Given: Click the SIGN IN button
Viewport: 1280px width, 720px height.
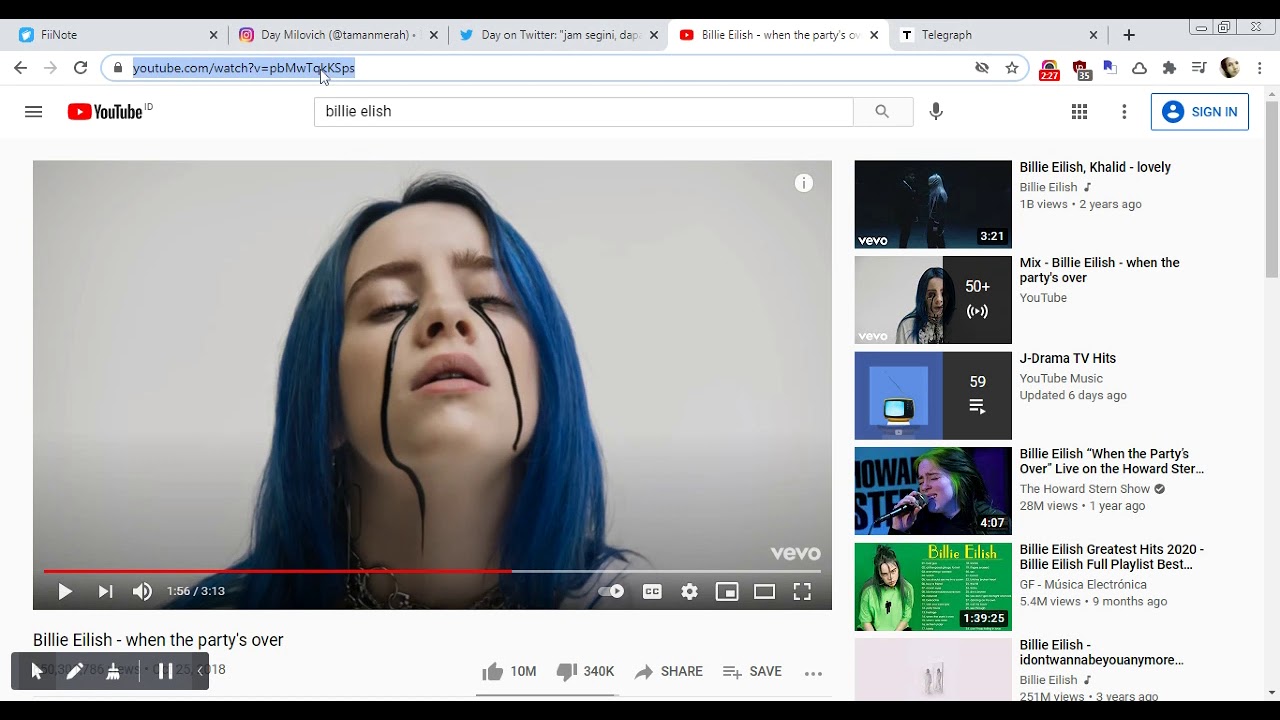Looking at the screenshot, I should point(1199,111).
